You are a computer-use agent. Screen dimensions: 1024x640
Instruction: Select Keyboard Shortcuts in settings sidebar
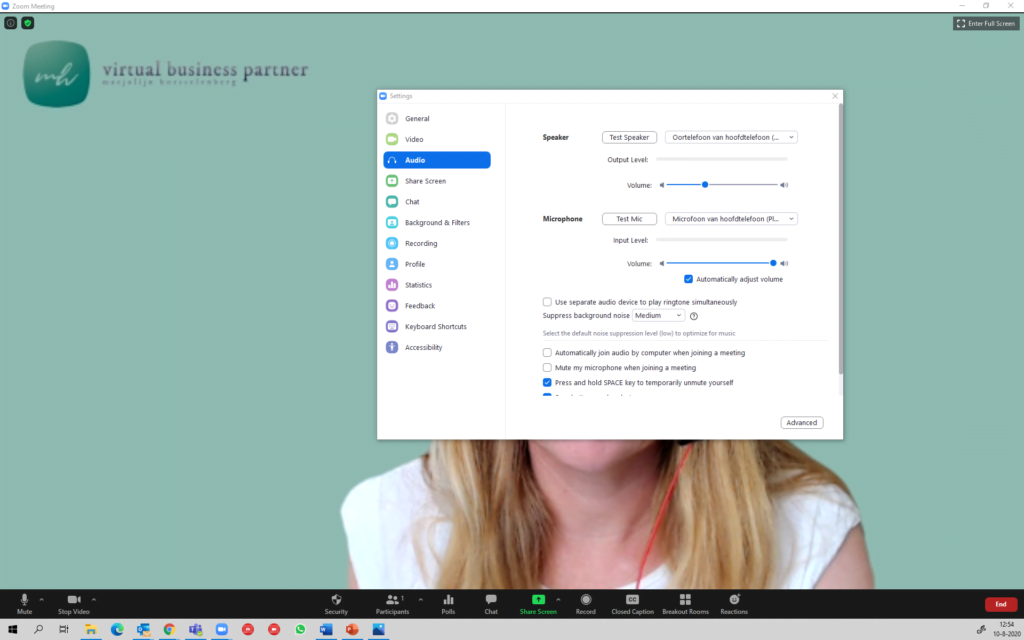pyautogui.click(x=435, y=327)
